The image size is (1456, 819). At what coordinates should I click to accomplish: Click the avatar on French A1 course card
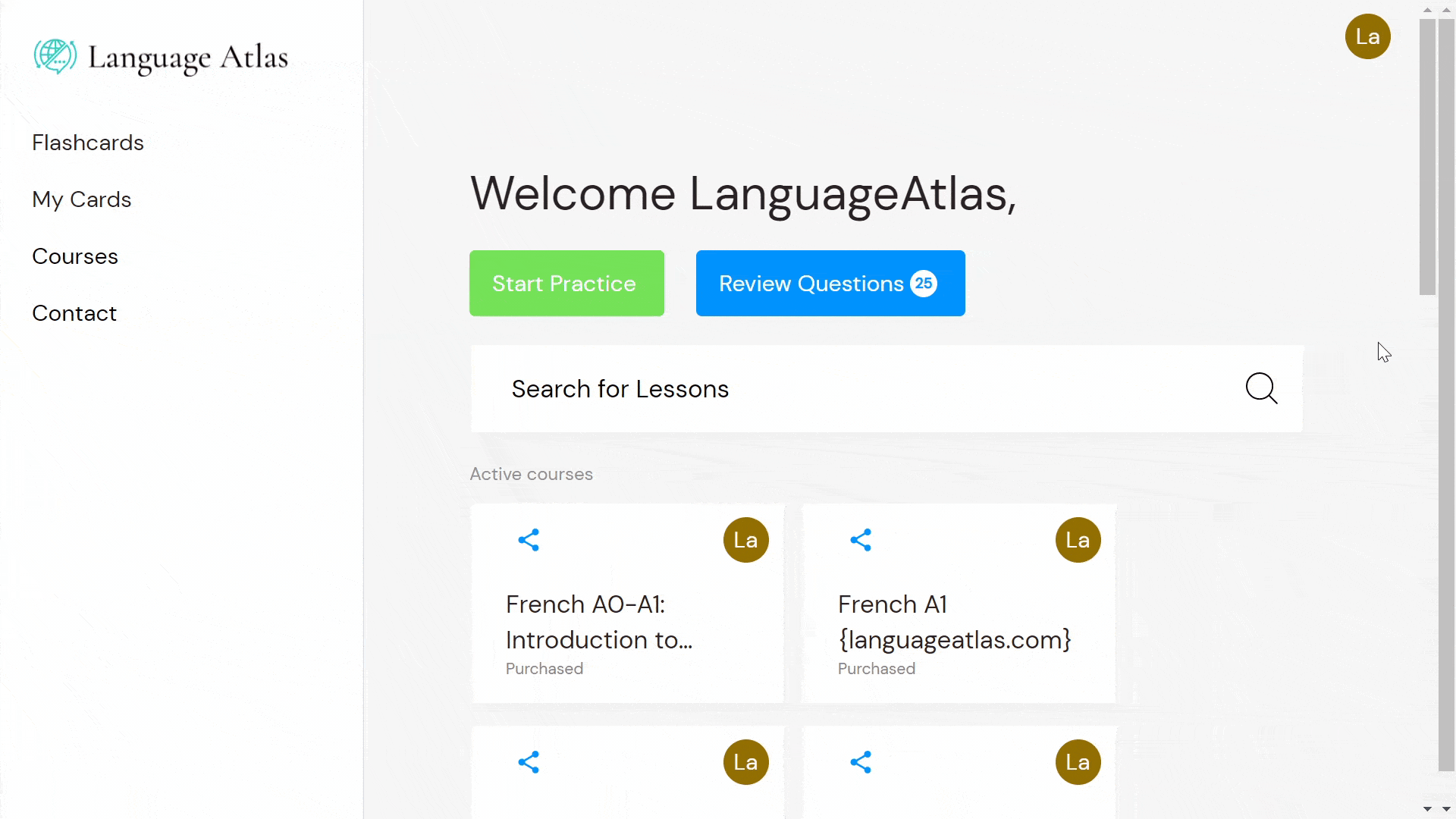pos(1078,540)
